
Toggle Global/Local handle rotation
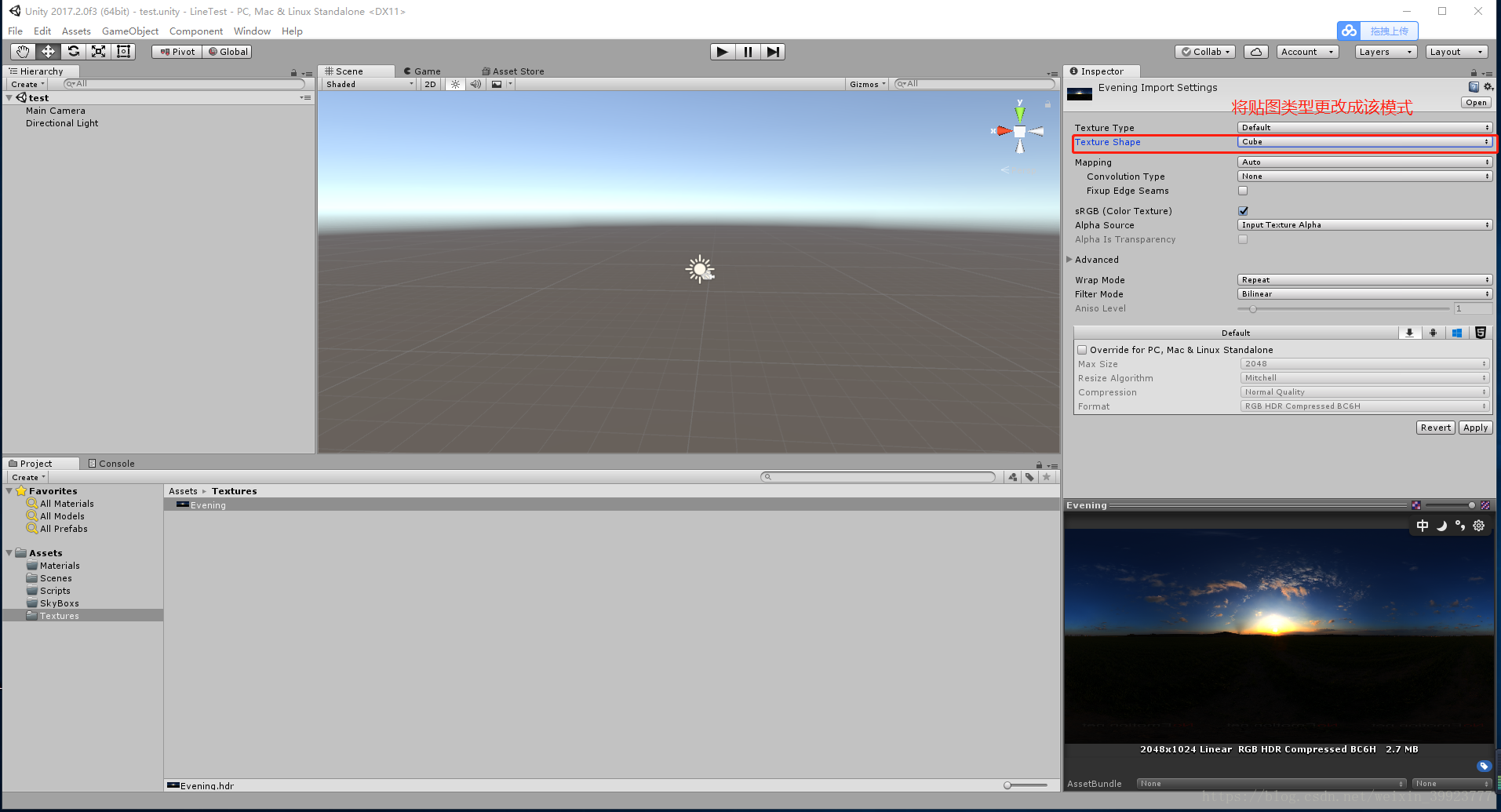pos(228,52)
